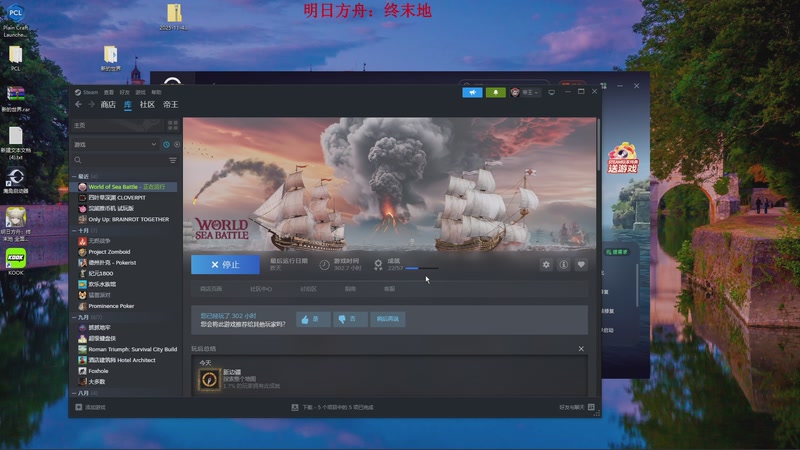Open the 讨论区 link
The width and height of the screenshot is (800, 450).
tap(308, 289)
